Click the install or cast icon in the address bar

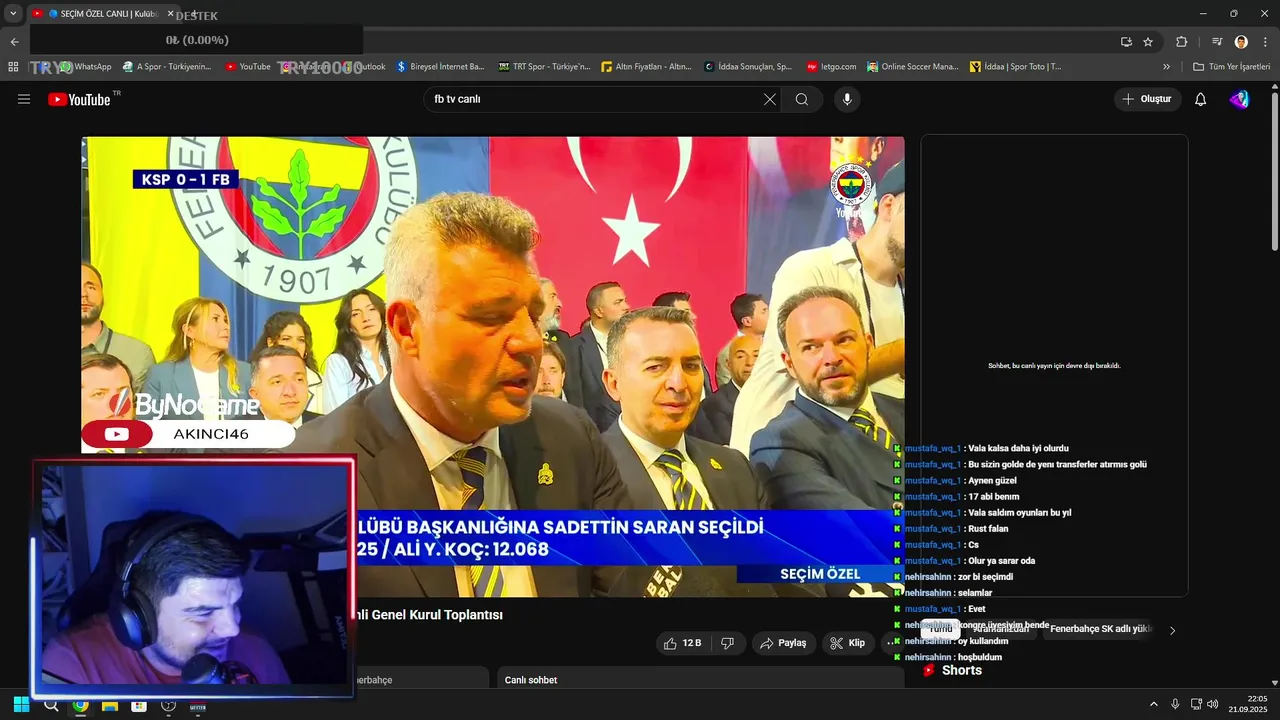pos(1126,42)
